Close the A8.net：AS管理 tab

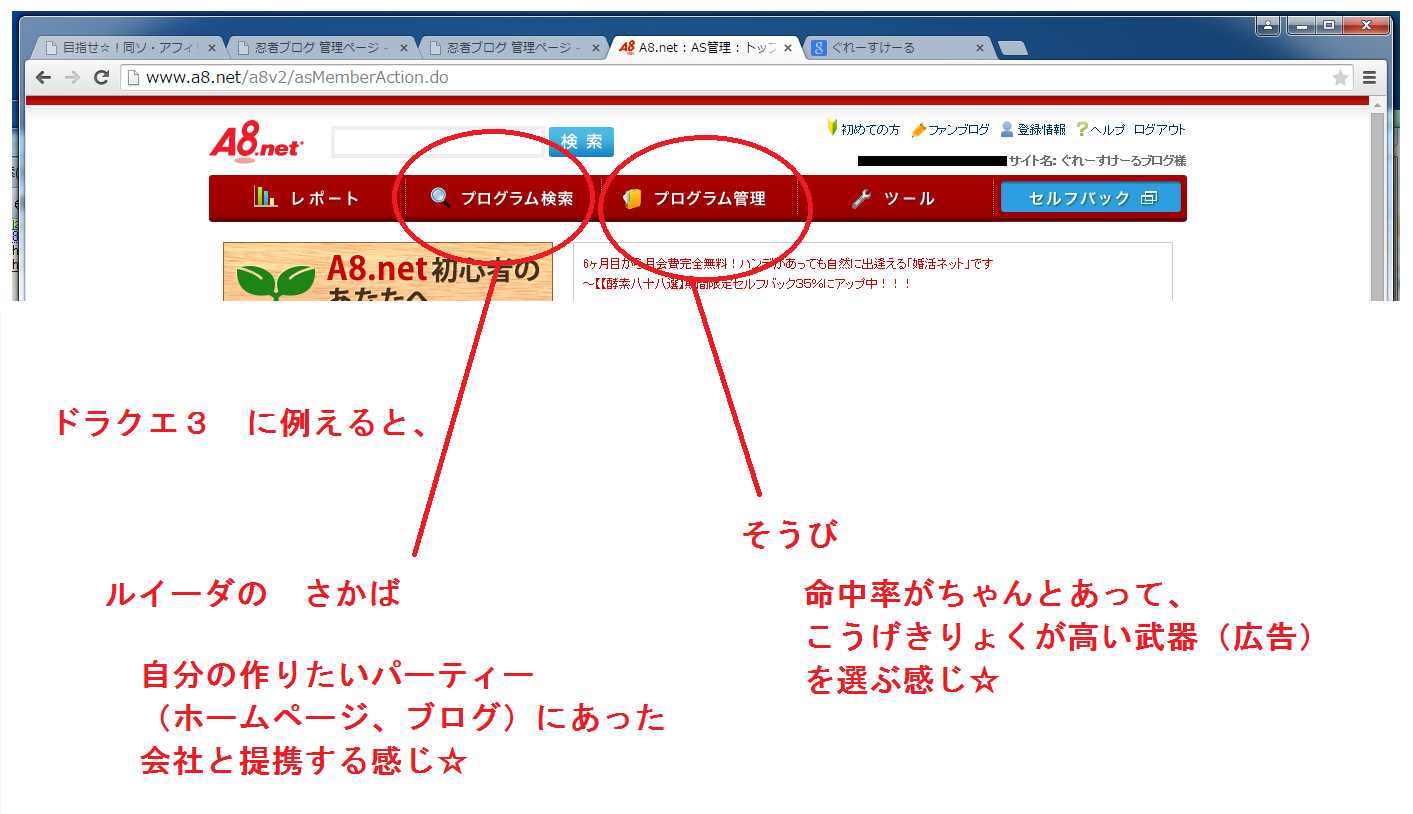tap(788, 48)
